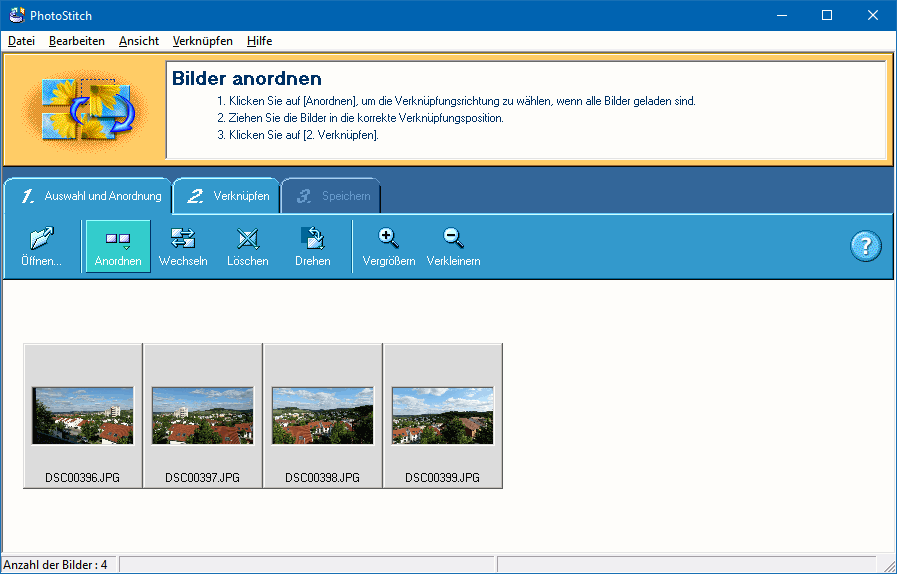The height and width of the screenshot is (574, 897).
Task: Select the Anordnen arrange tool
Action: point(118,246)
